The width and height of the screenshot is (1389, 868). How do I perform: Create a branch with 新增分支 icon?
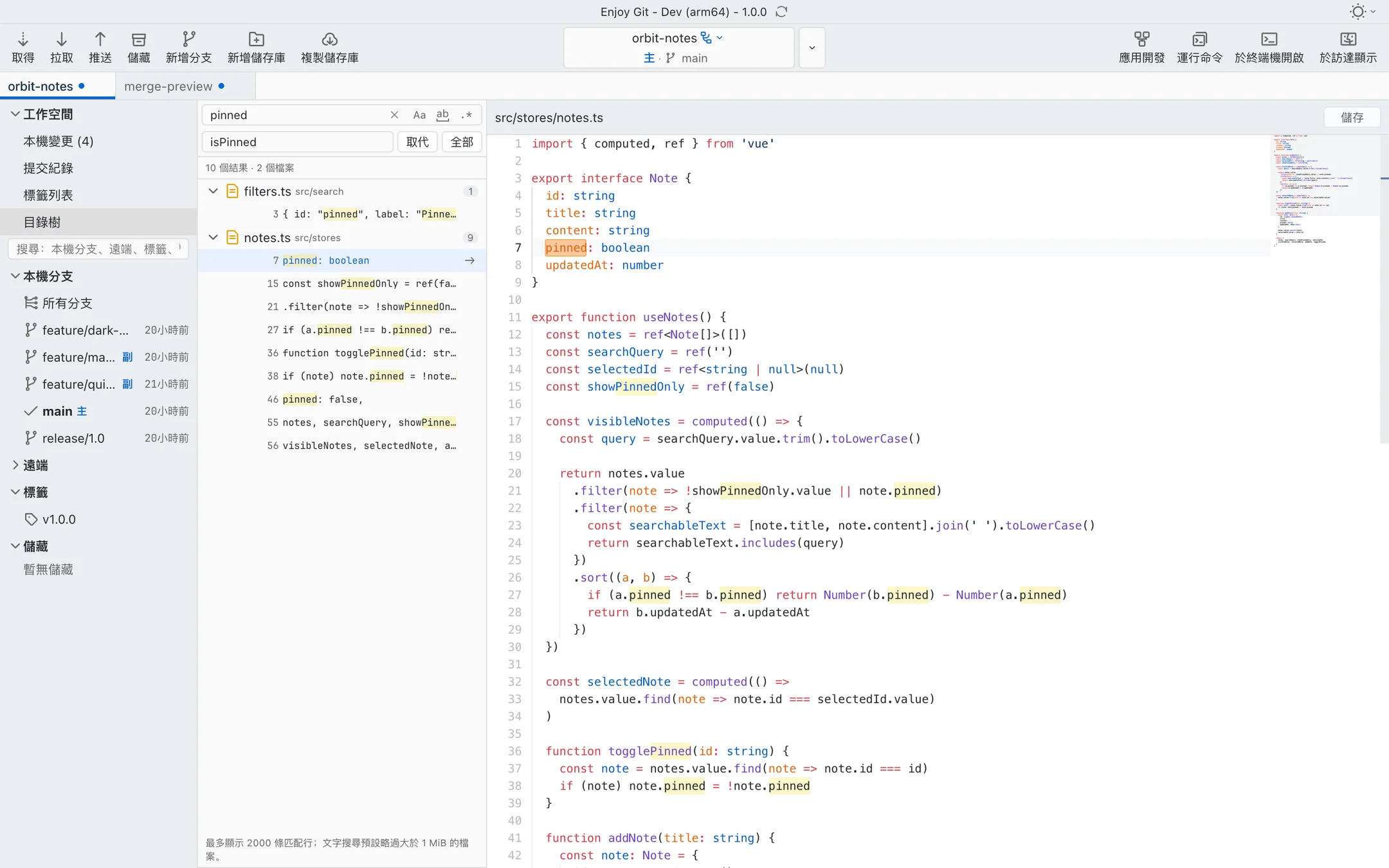(x=188, y=39)
